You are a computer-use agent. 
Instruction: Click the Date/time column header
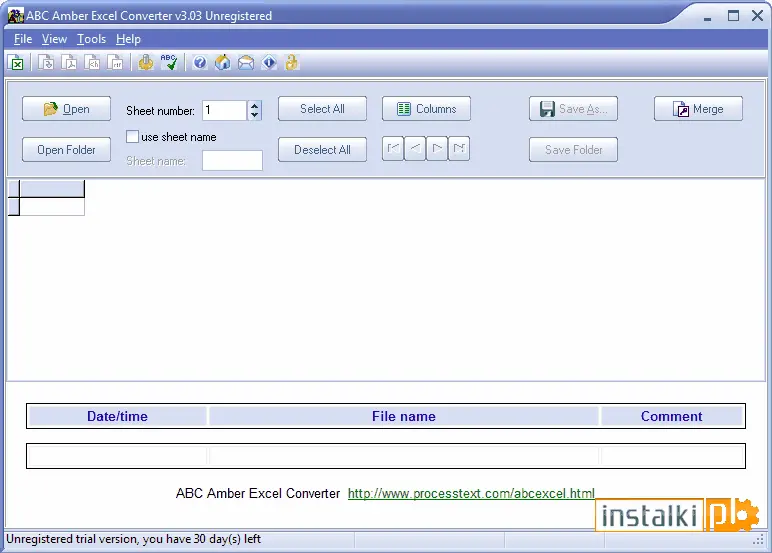tap(117, 416)
